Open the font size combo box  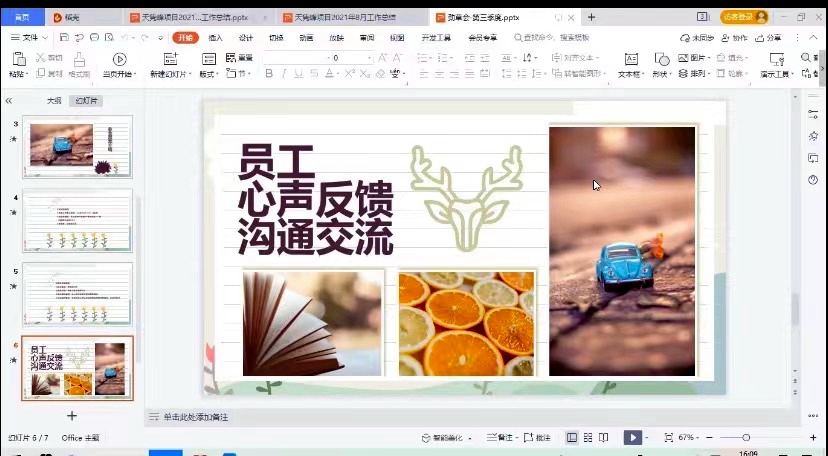pos(350,58)
